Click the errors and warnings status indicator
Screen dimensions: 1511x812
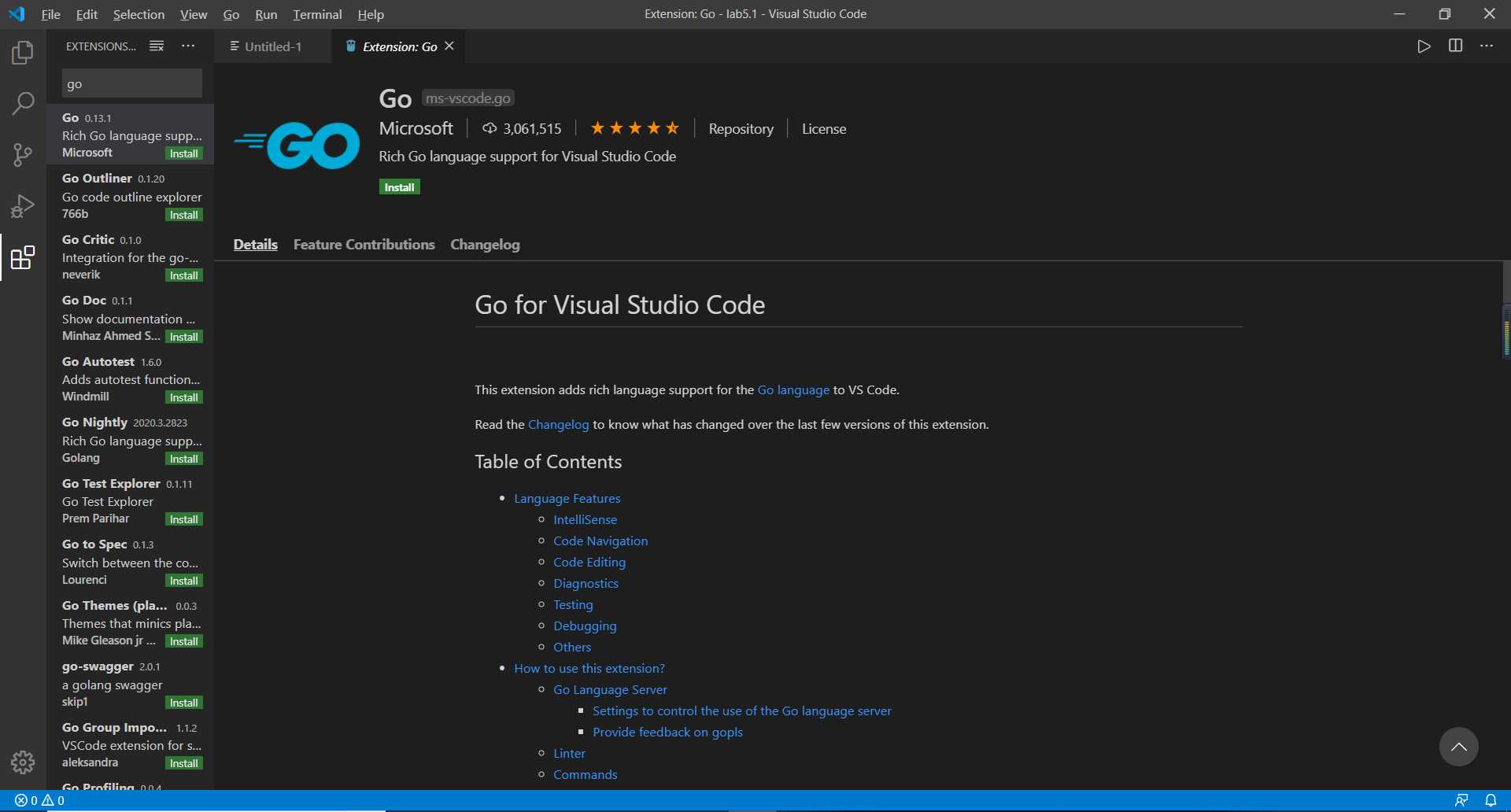click(39, 800)
